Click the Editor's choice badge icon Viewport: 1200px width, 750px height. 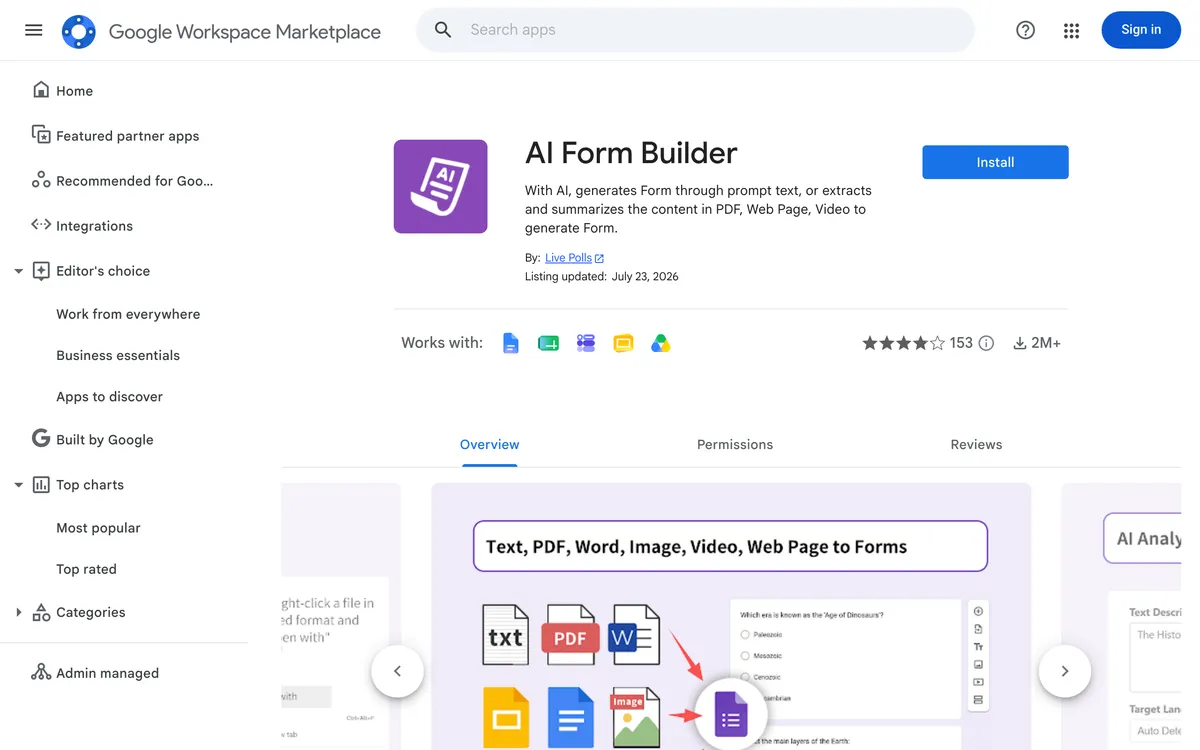click(x=41, y=271)
